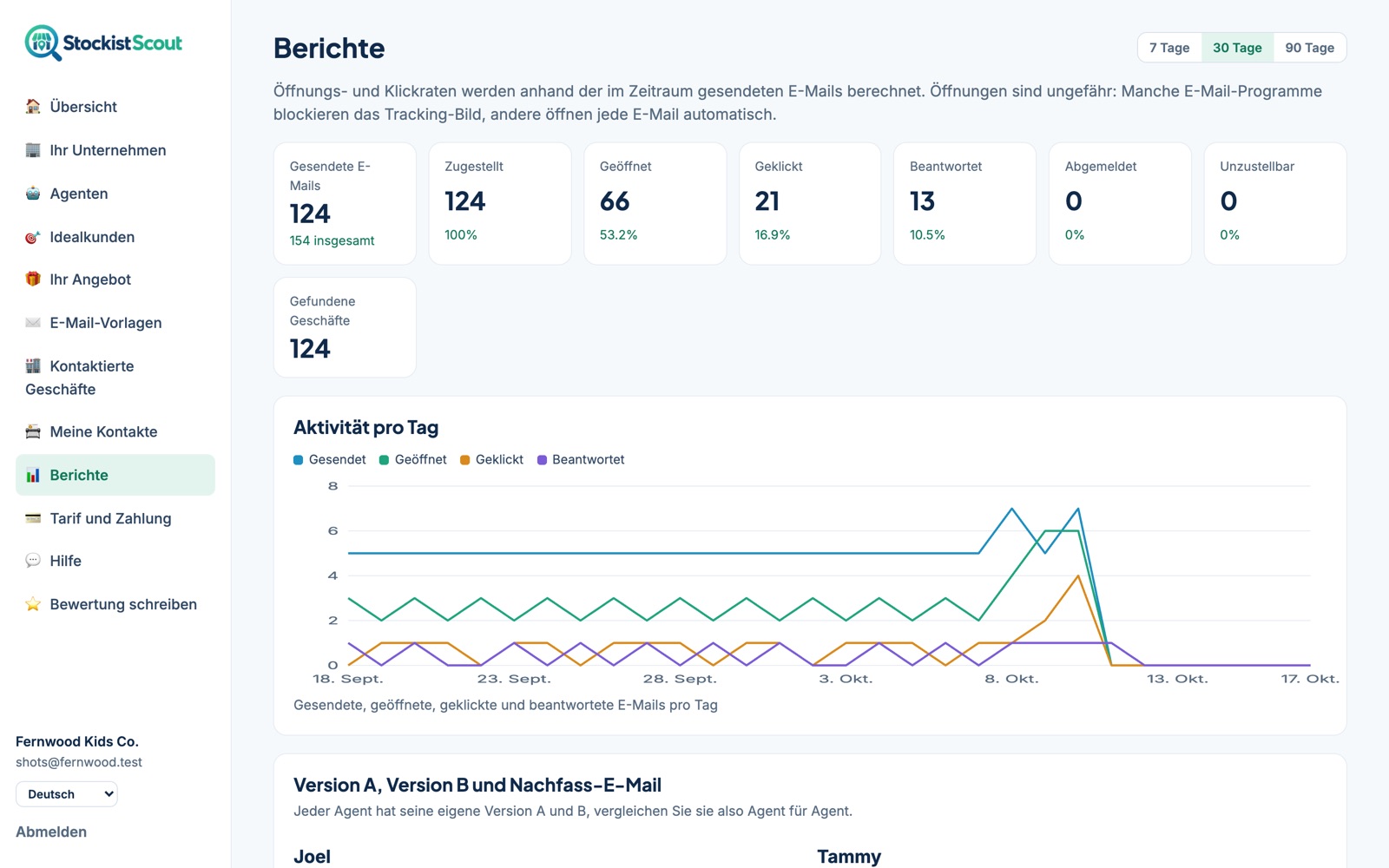1389x868 pixels.
Task: Click the robot icon beside Agenten
Action: [x=33, y=194]
